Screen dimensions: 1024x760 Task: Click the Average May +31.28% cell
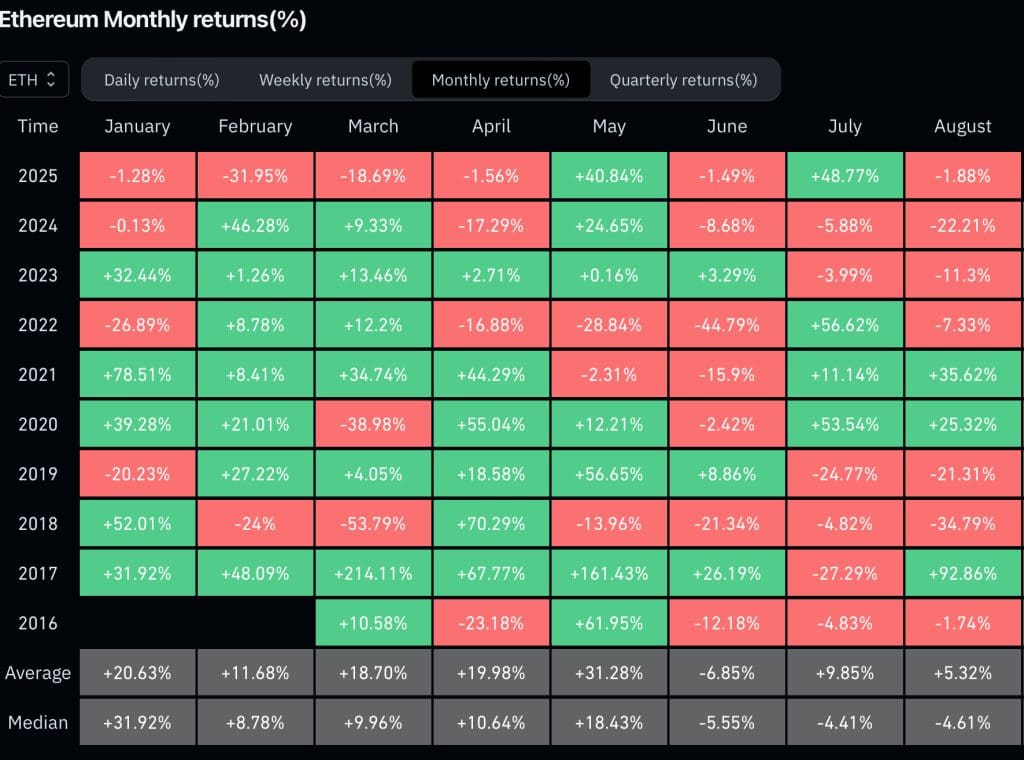609,673
